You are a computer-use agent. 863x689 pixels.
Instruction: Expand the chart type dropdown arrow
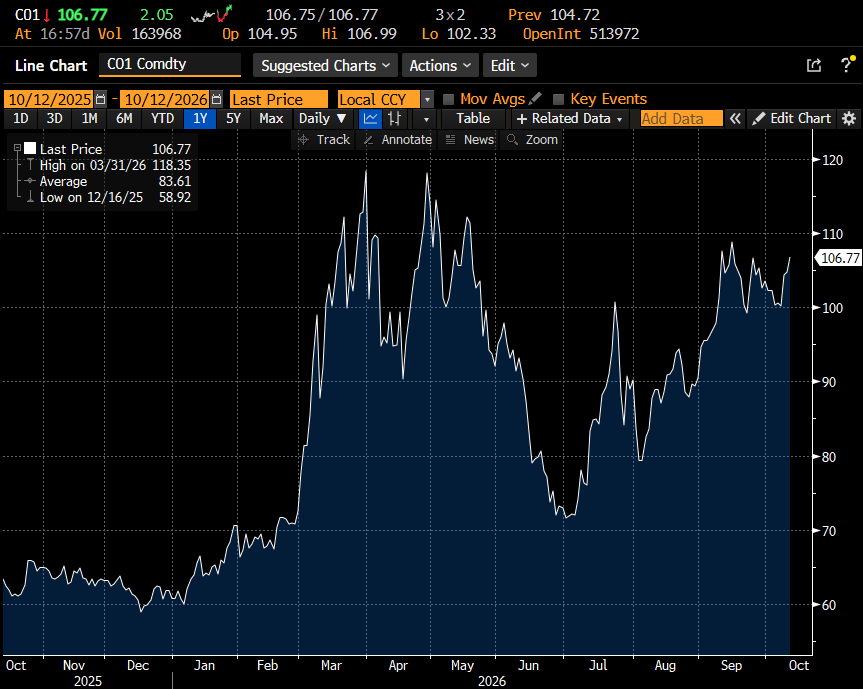tap(425, 119)
